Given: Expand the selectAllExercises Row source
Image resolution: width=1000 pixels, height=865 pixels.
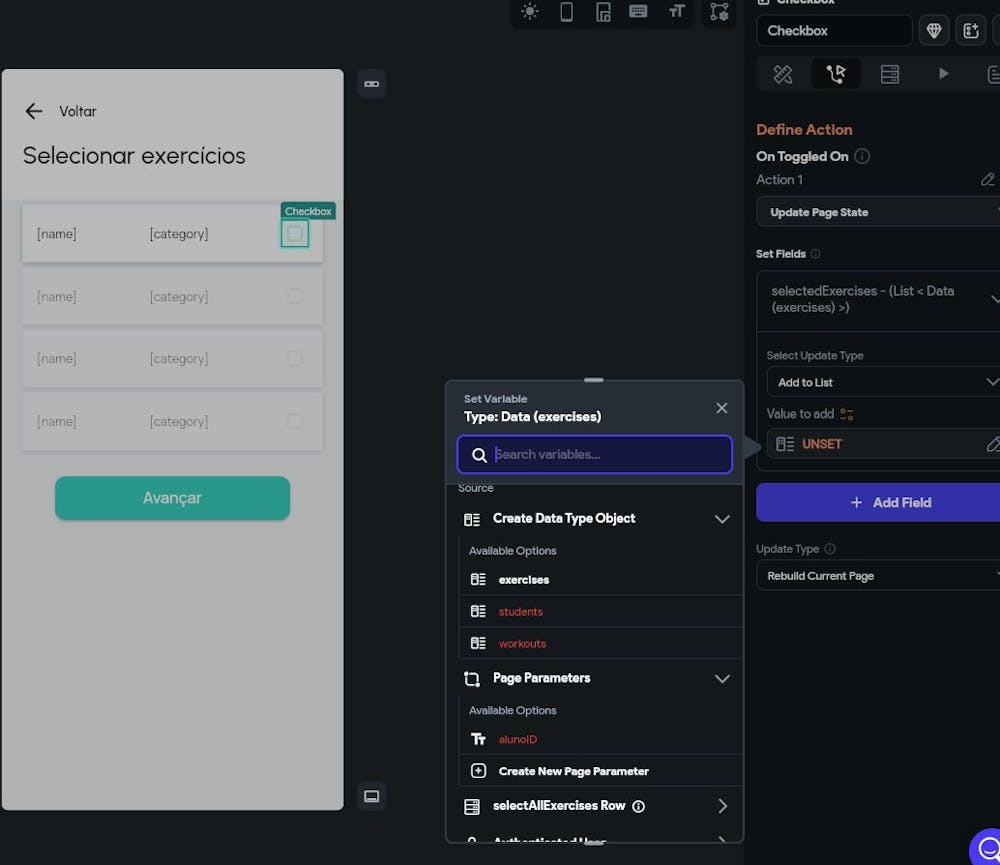Looking at the screenshot, I should tap(722, 806).
